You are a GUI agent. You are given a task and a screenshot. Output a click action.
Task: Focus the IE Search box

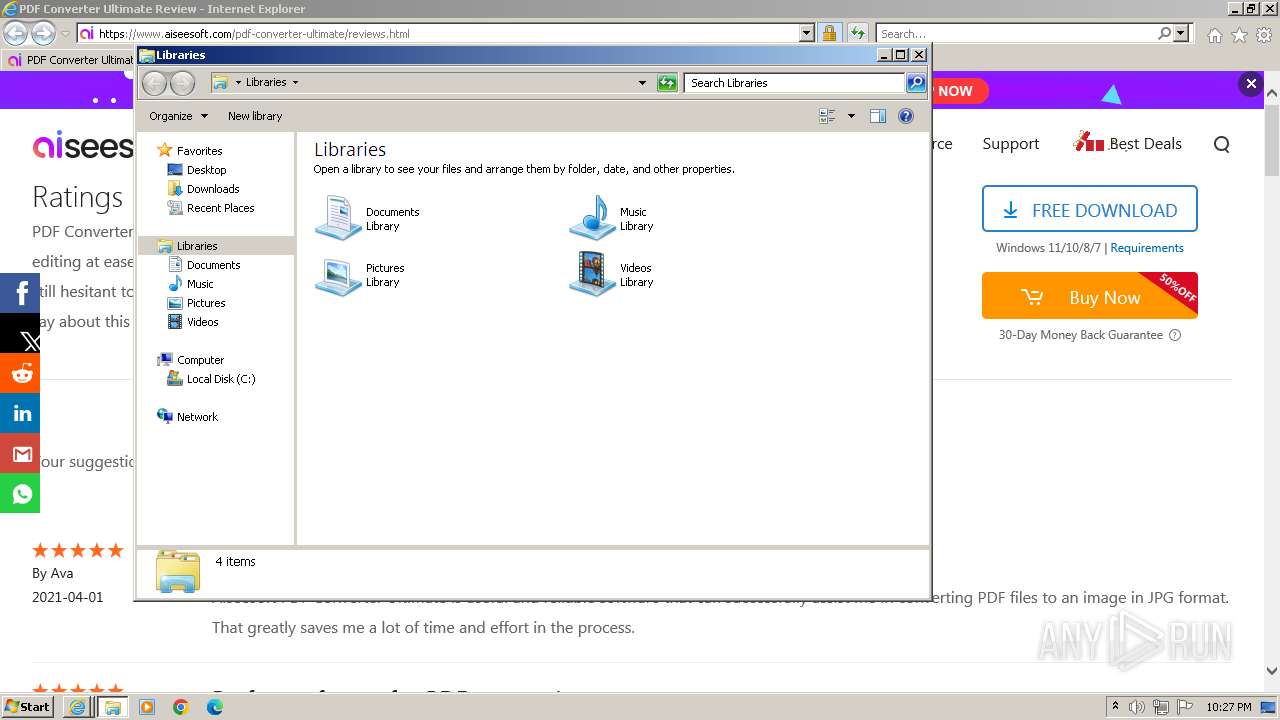pos(1016,34)
